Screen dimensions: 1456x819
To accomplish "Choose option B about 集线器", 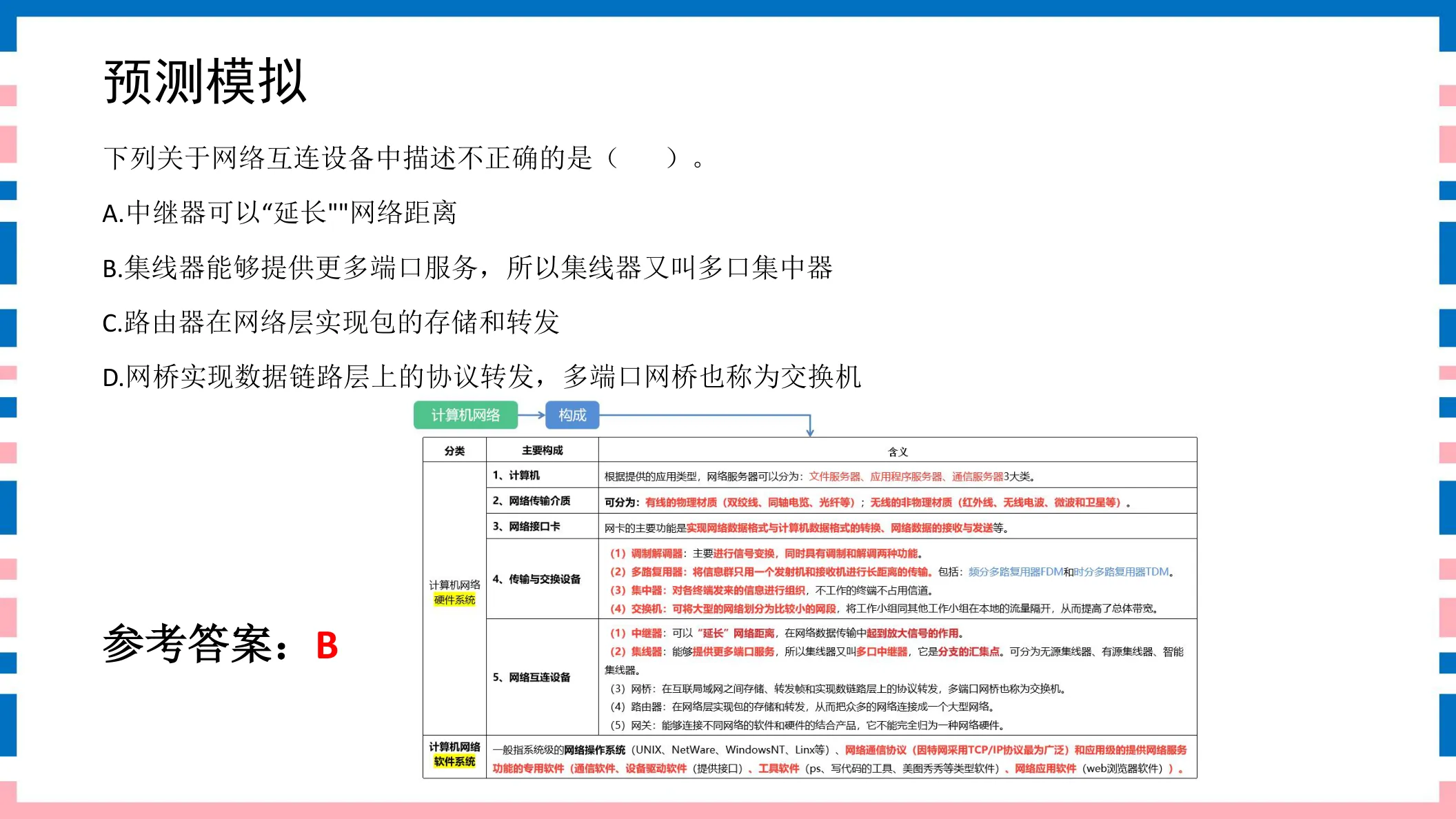I will point(467,267).
